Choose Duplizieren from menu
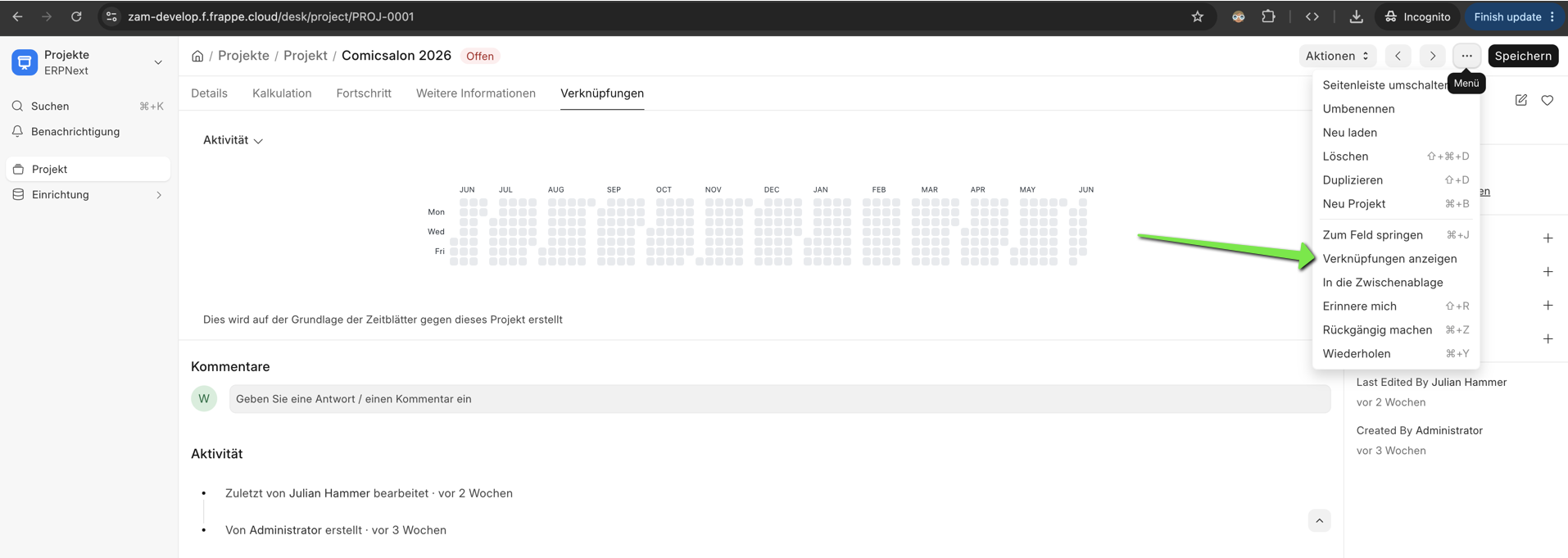This screenshot has height=558, width=1568. (x=1395, y=180)
